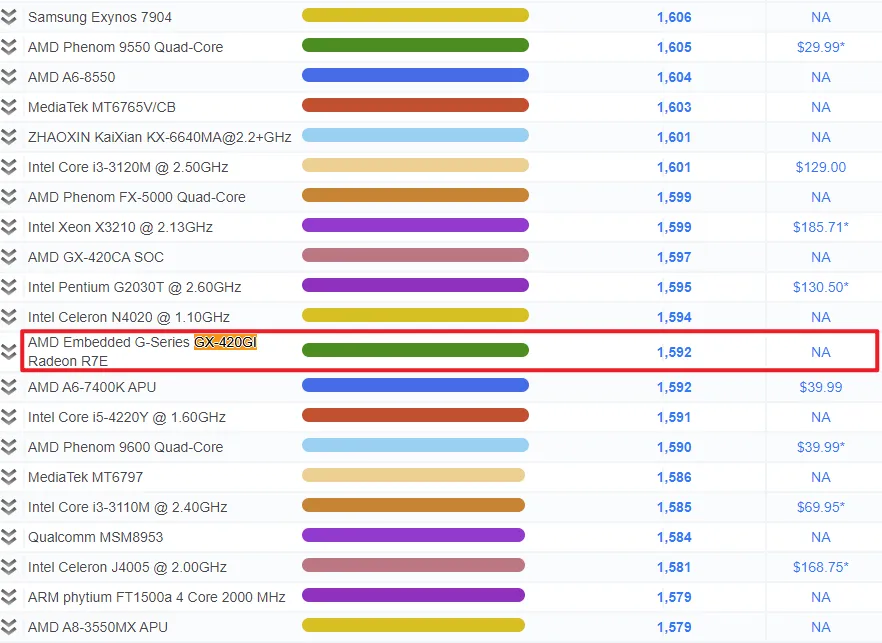Click double-arrow icon next to MediaTek MT6765V/CB
The image size is (882, 643).
[10, 107]
